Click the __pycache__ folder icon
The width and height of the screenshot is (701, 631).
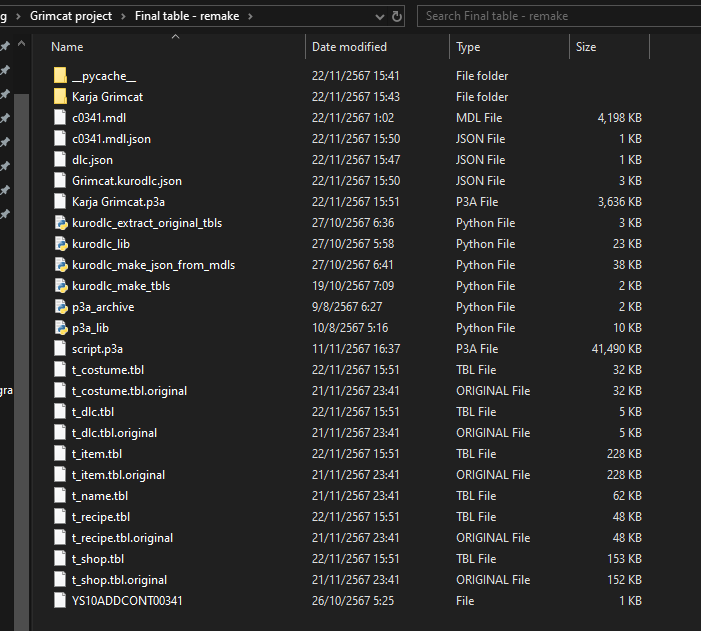pos(60,76)
